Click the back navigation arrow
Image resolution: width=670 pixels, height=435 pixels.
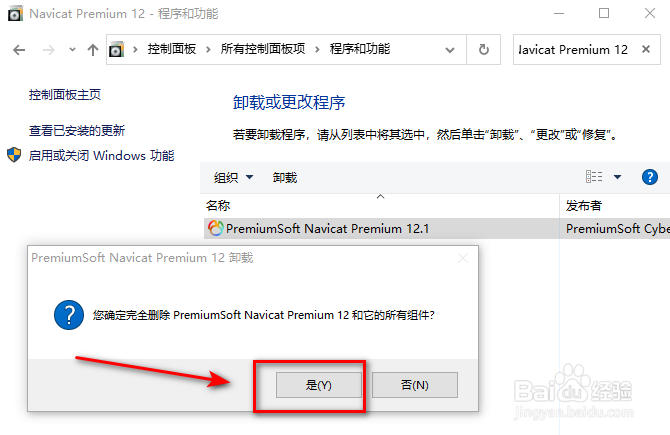point(19,50)
